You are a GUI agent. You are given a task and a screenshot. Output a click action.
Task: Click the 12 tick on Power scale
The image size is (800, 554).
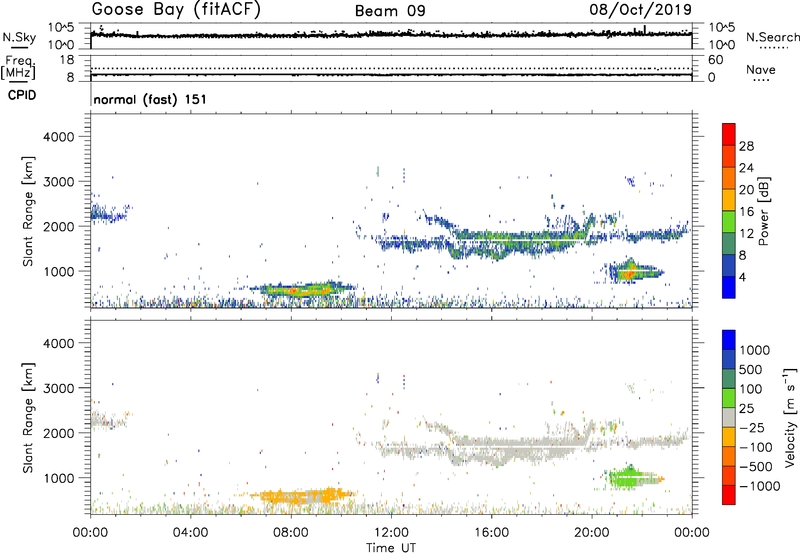click(746, 234)
